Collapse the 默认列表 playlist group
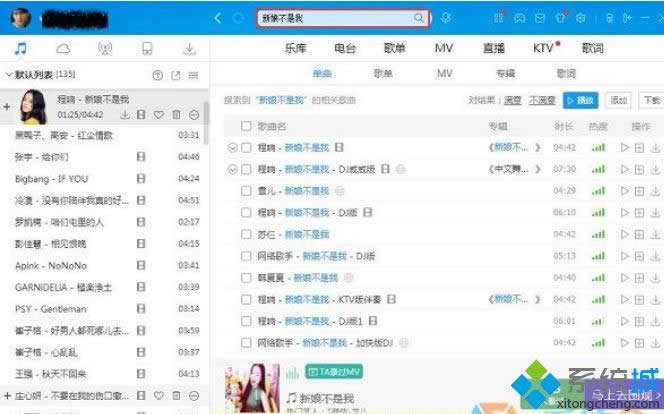This screenshot has height=414, width=664. (9, 75)
